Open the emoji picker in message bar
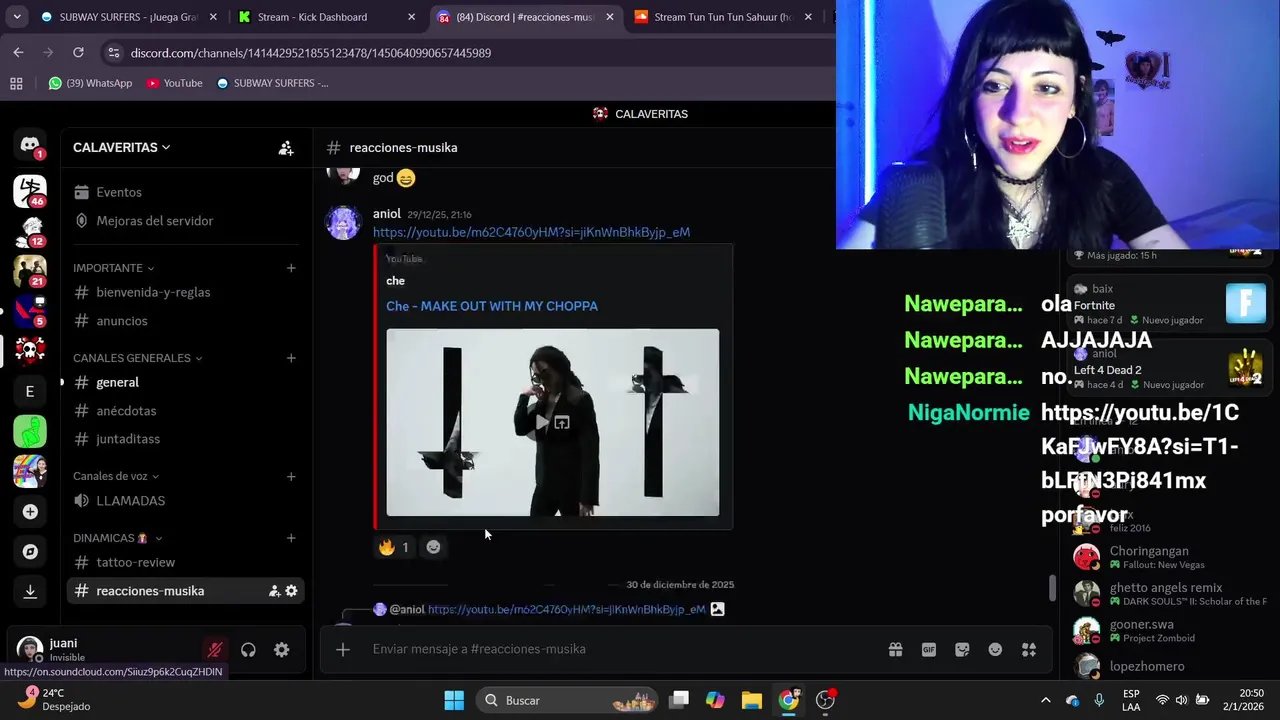The height and width of the screenshot is (720, 1280). 995,649
